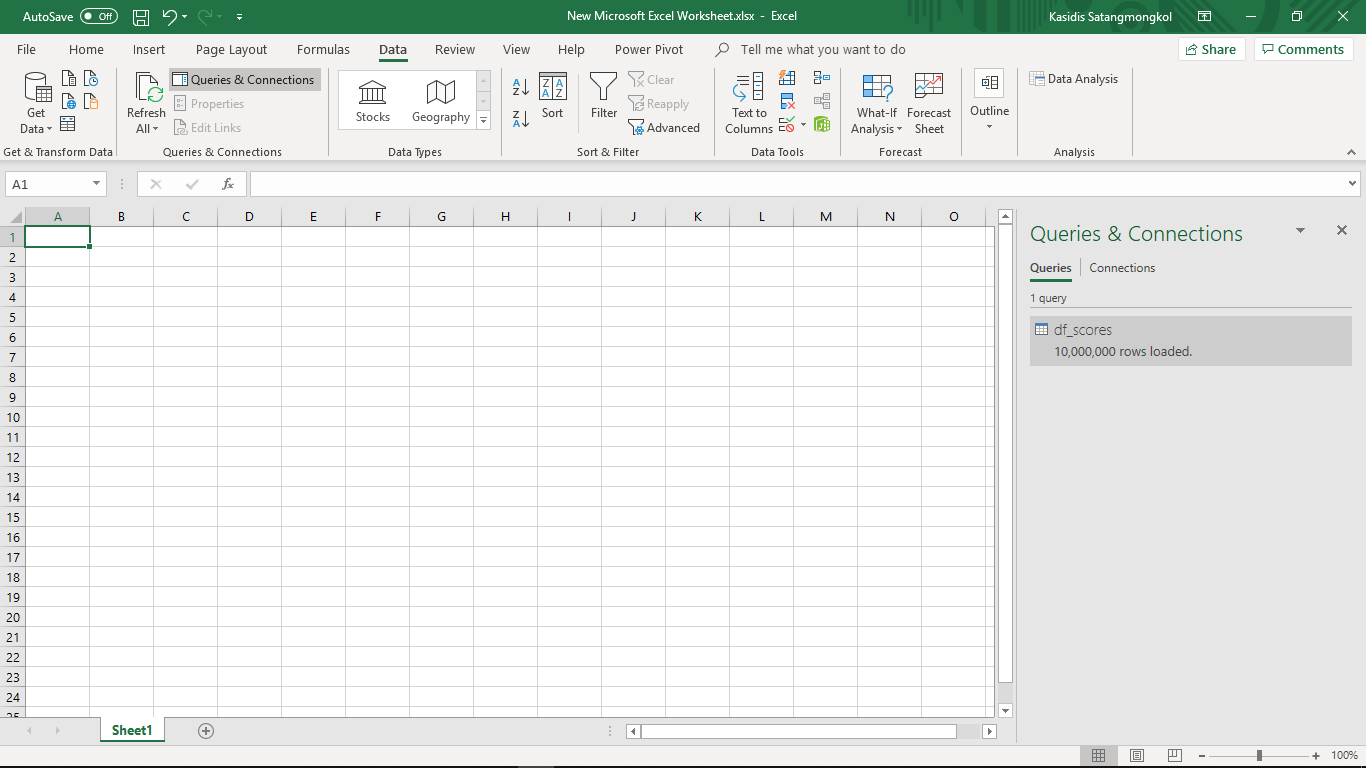
Task: Open the Filter tool
Action: click(603, 97)
